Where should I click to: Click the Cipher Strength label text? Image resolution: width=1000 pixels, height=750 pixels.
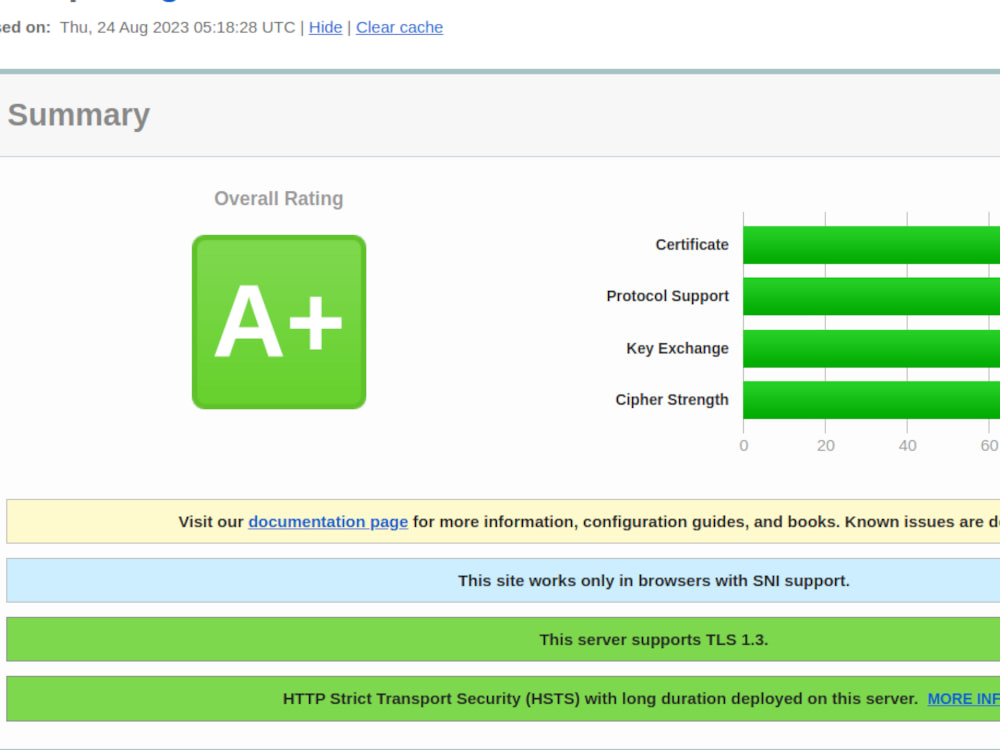pyautogui.click(x=672, y=399)
